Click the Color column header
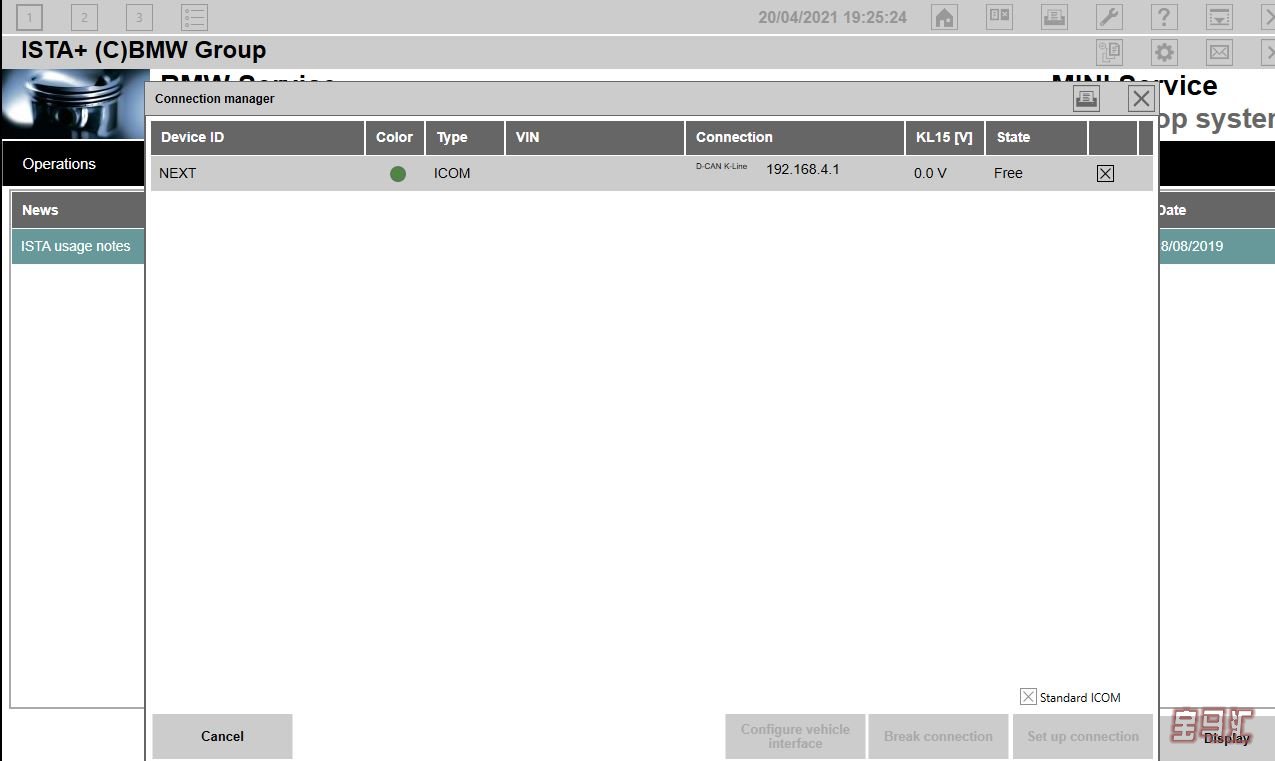The height and width of the screenshot is (761, 1275). coord(395,138)
